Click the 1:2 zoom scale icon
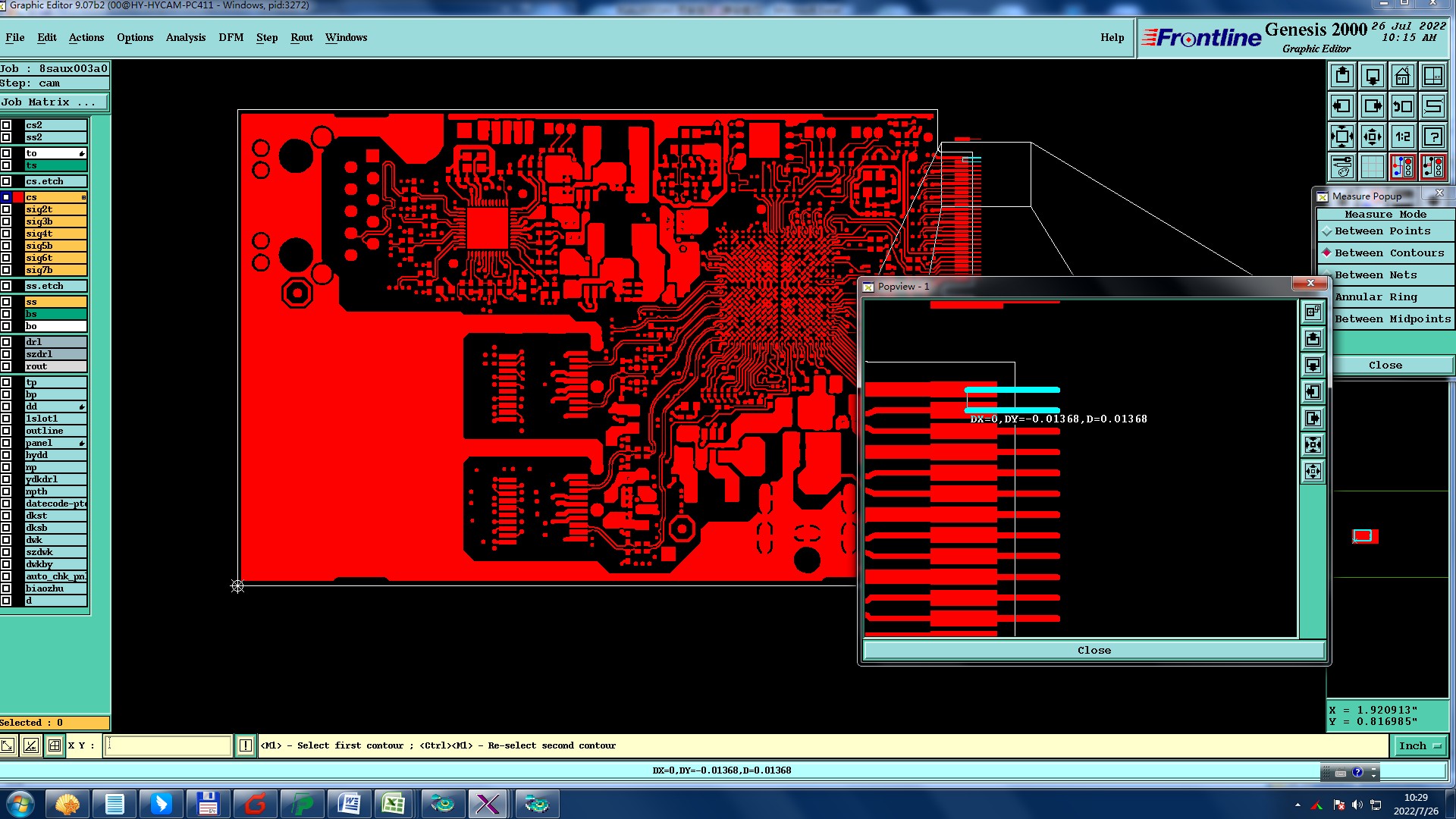The image size is (1456, 819). pos(1402,136)
